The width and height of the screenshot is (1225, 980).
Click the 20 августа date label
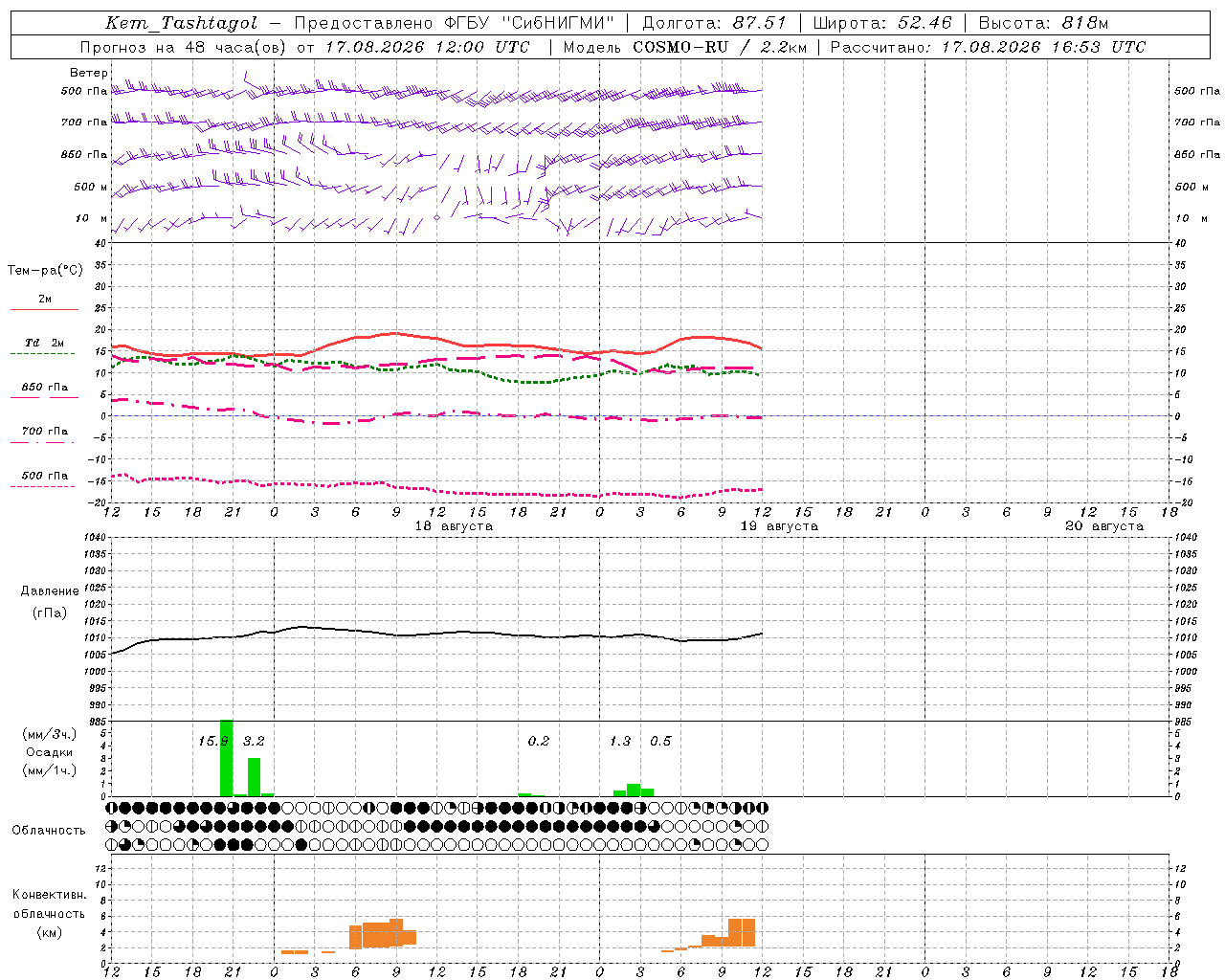coord(1104,526)
